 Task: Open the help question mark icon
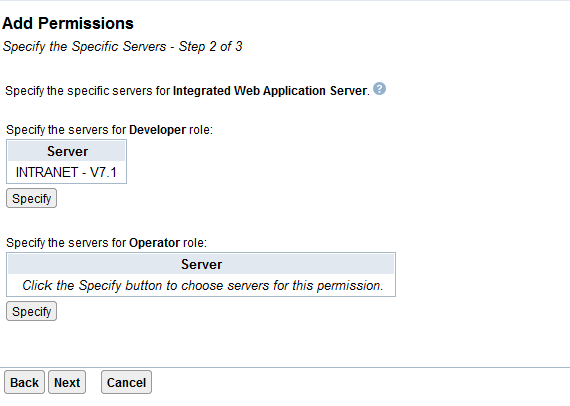(x=379, y=89)
